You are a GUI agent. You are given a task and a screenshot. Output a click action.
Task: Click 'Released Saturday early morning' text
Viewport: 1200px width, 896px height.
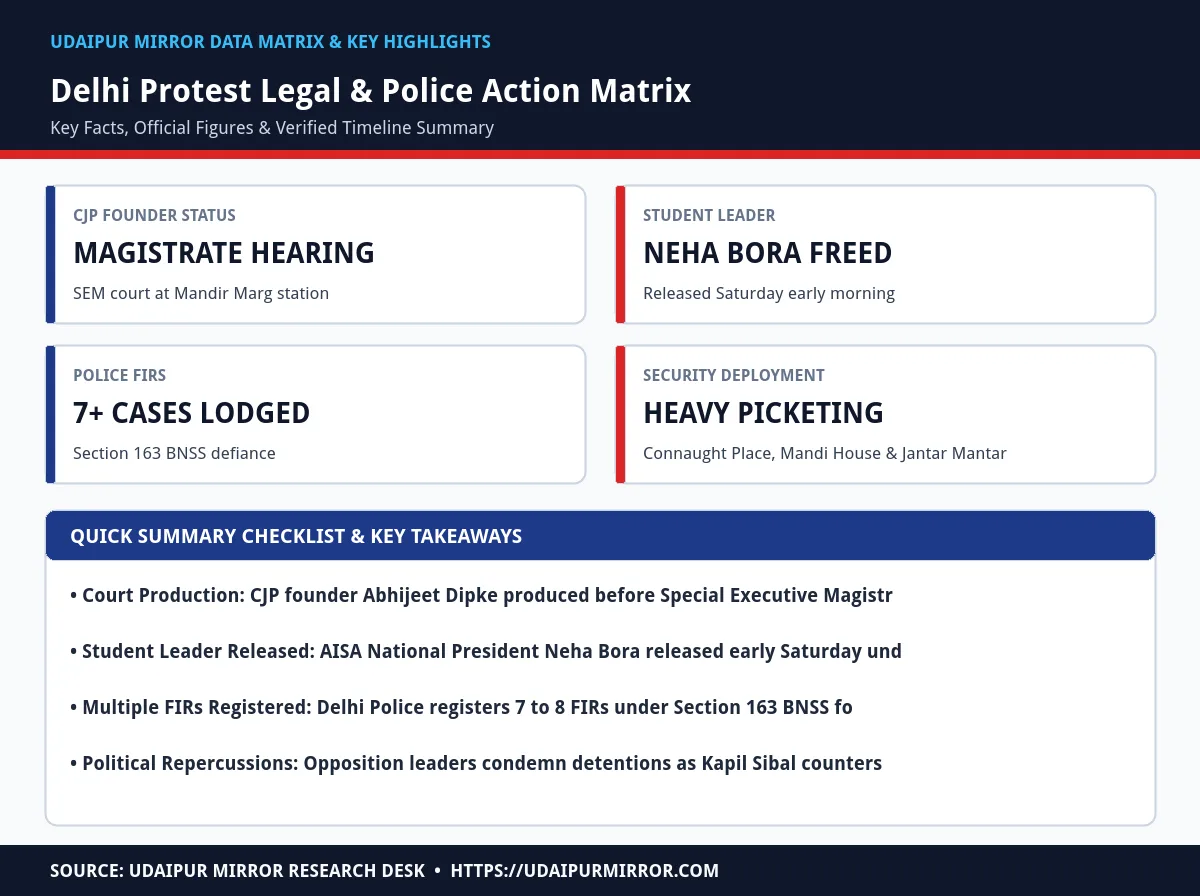coord(769,293)
